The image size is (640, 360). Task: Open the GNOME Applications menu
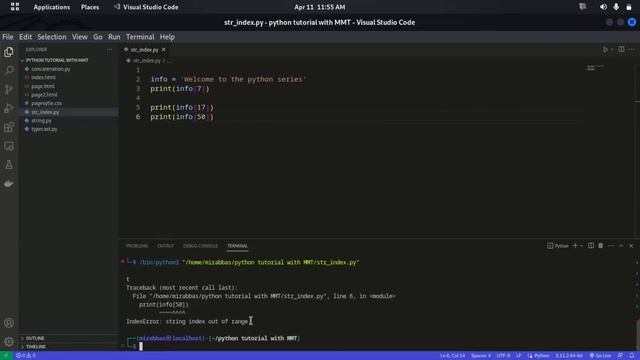point(51,7)
